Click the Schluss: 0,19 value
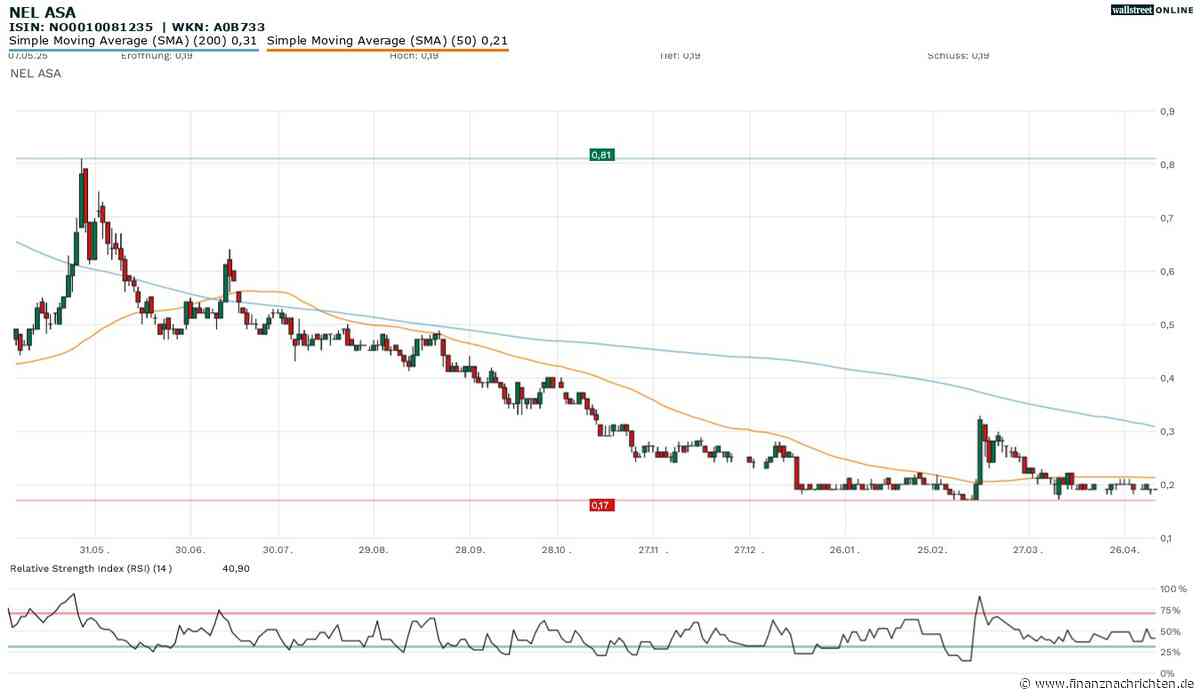Image resolution: width=1200 pixels, height=698 pixels. click(958, 56)
